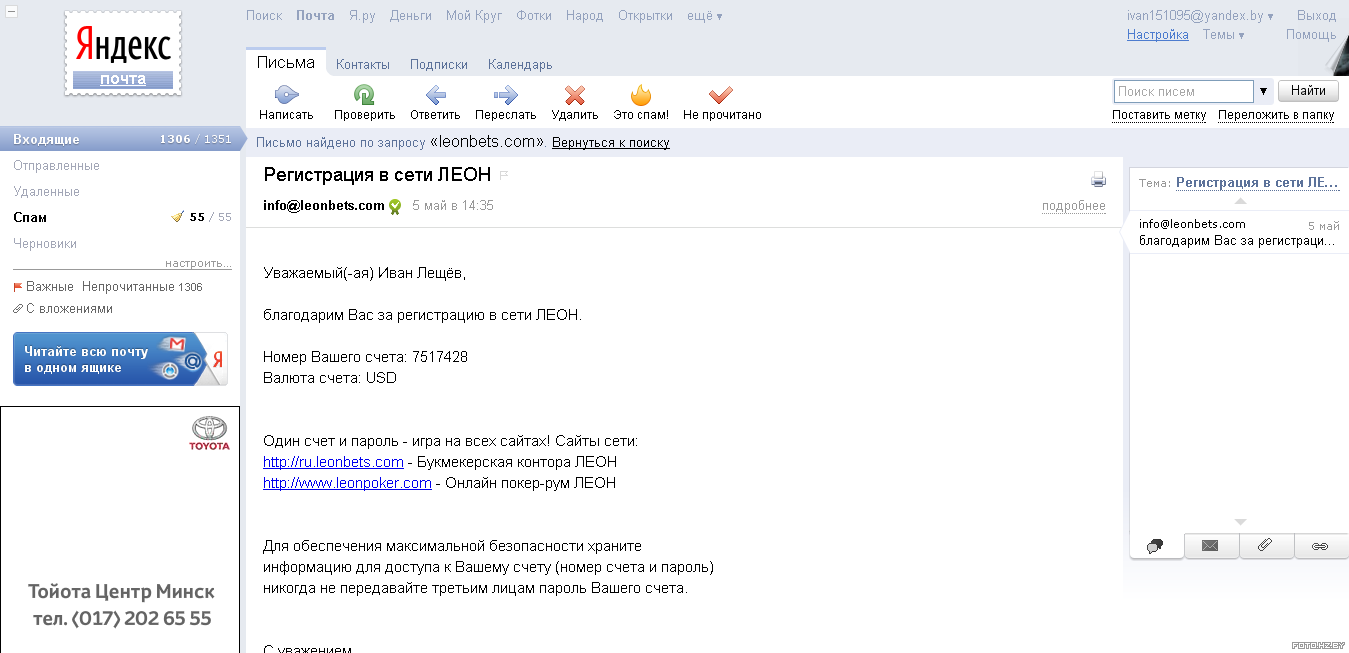Show letters envelope tab in thread panel
This screenshot has height=653, width=1349.
click(1211, 546)
